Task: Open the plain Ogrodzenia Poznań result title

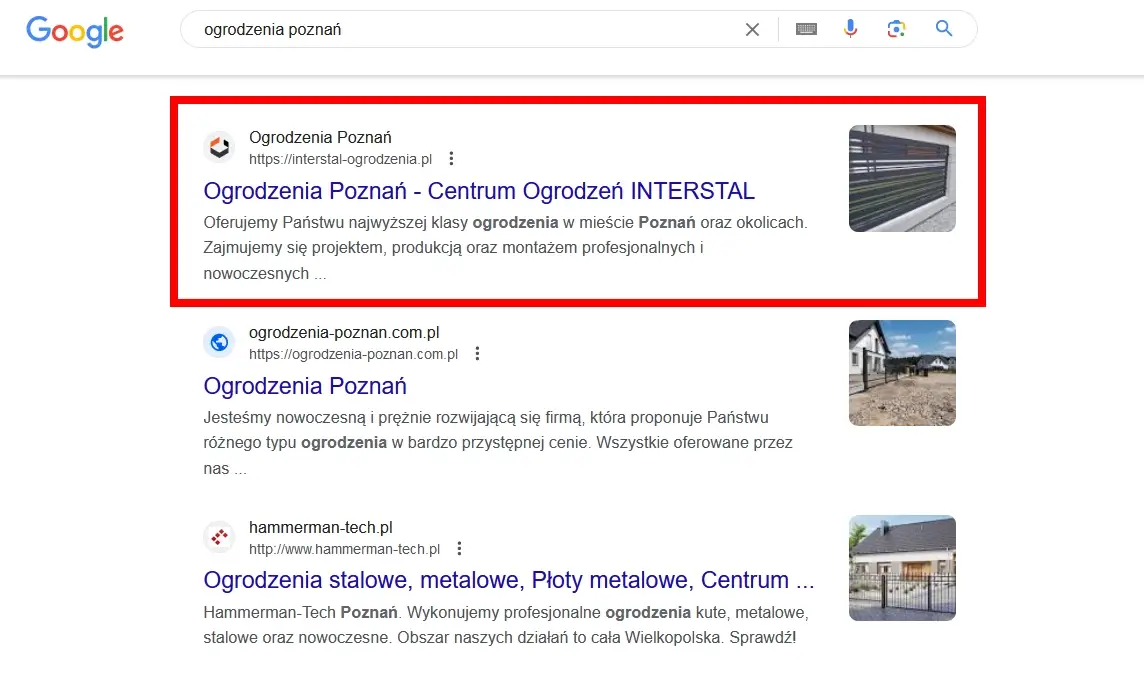Action: [x=305, y=386]
